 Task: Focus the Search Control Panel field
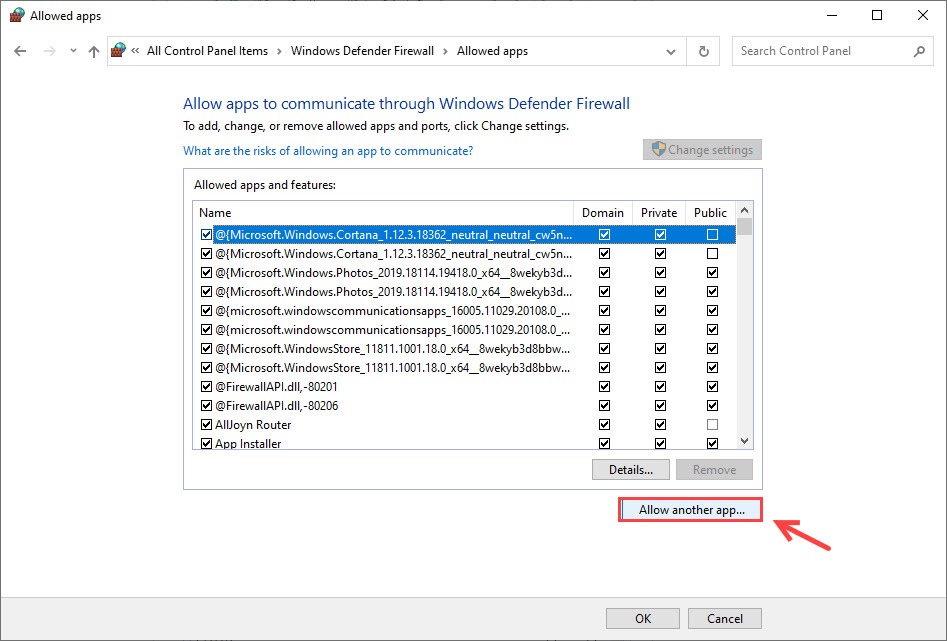(832, 51)
